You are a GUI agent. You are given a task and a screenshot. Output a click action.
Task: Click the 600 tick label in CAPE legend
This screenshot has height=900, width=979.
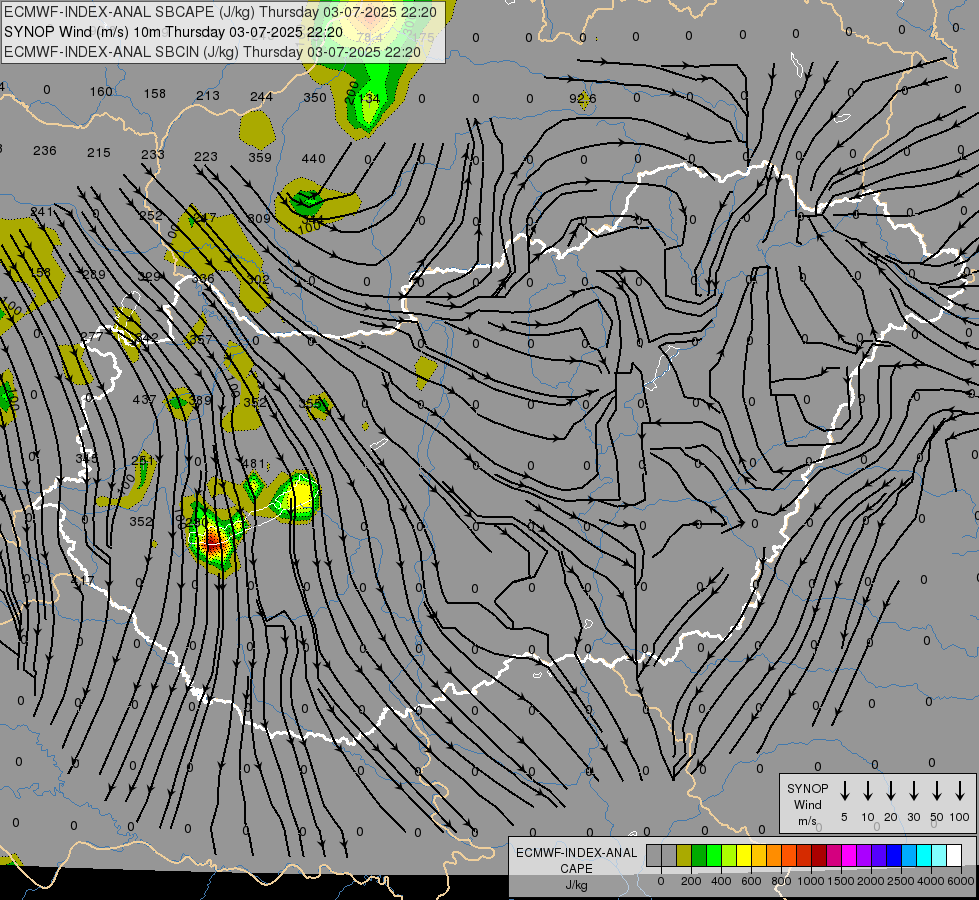(751, 881)
